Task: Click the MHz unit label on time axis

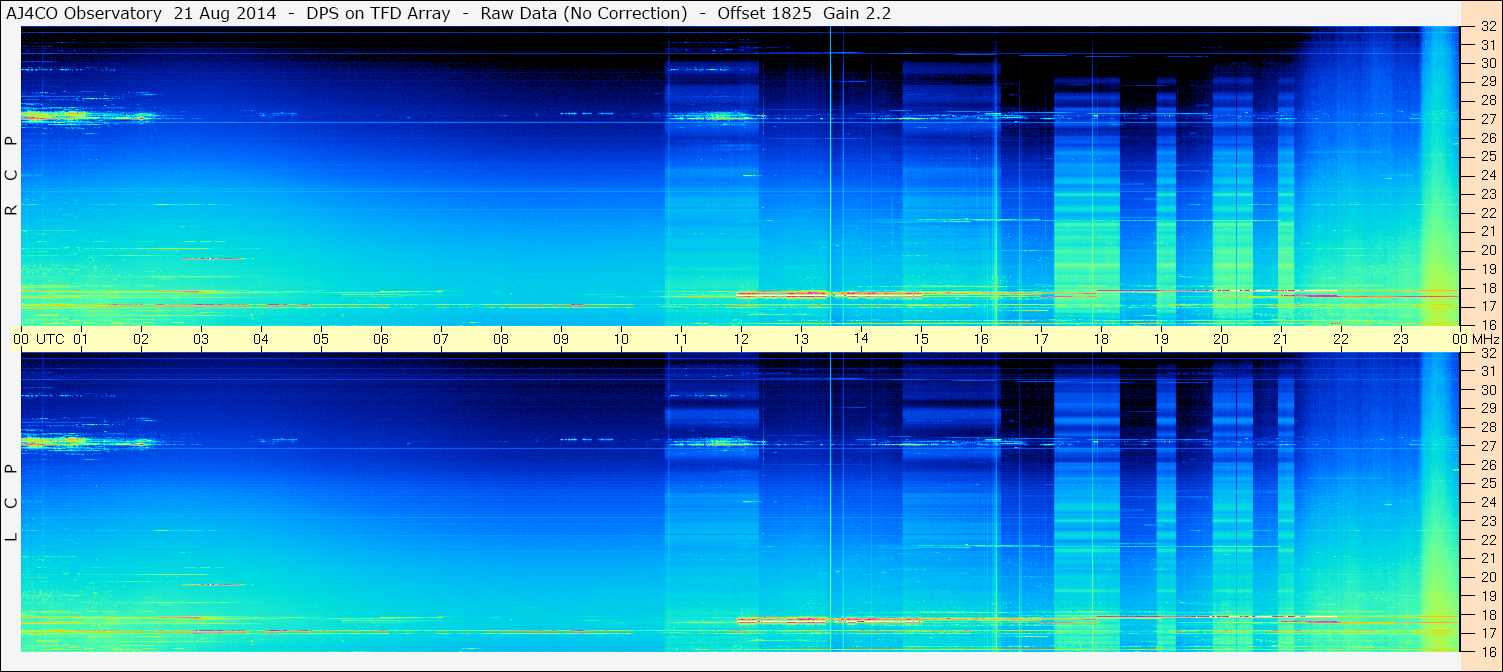Action: (x=1488, y=340)
